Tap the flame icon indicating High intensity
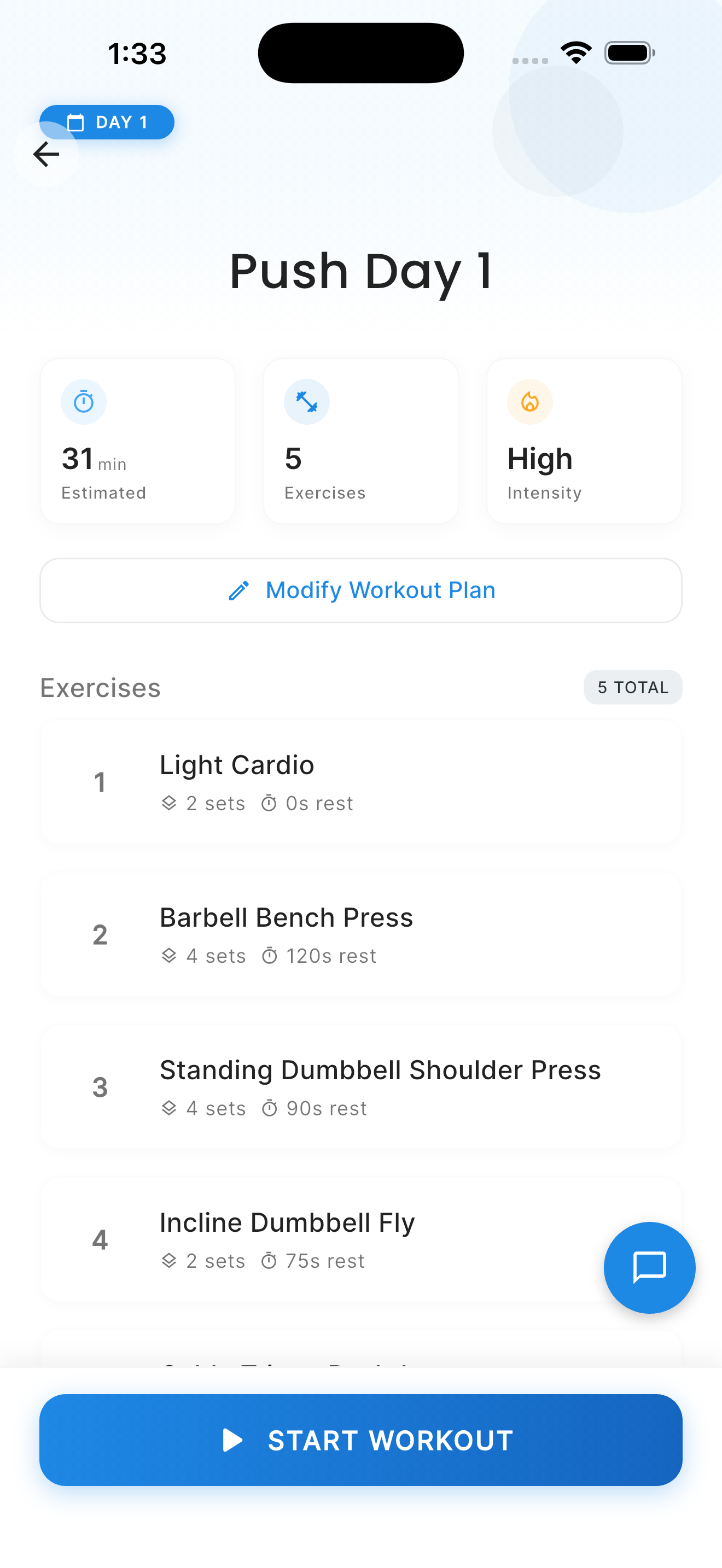Viewport: 722px width, 1568px height. (529, 401)
